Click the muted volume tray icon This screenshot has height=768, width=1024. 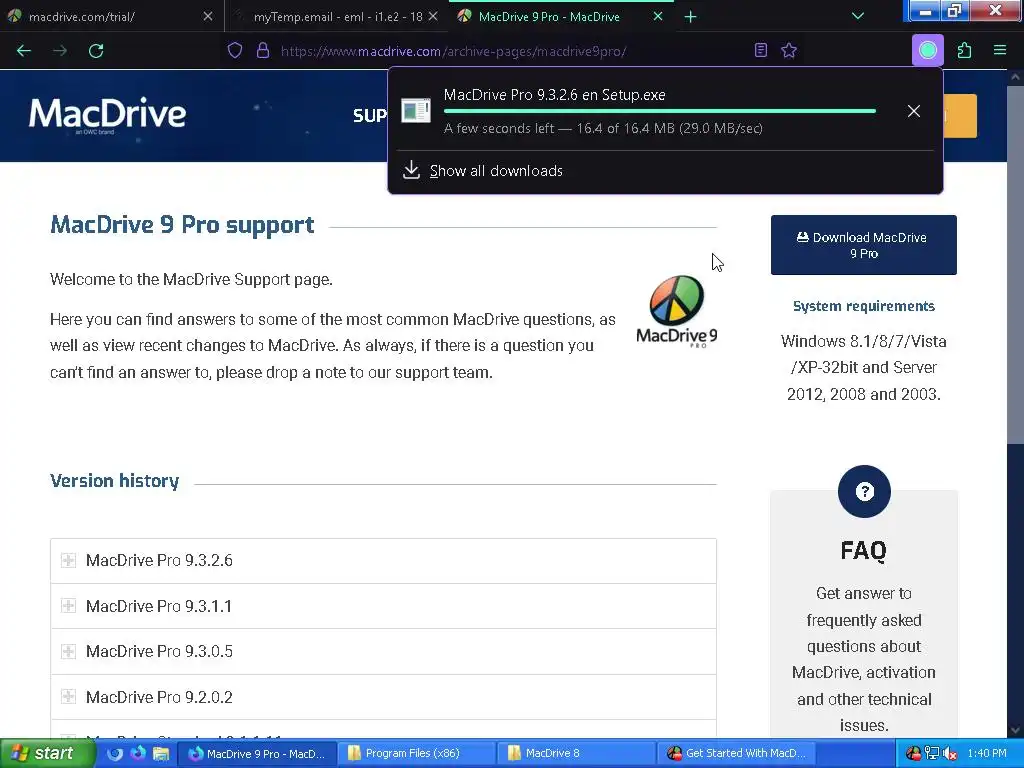[x=950, y=754]
